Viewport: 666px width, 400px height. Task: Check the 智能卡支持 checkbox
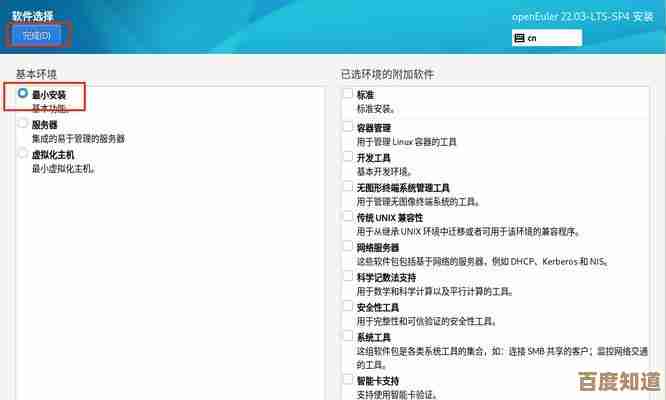tap(348, 379)
